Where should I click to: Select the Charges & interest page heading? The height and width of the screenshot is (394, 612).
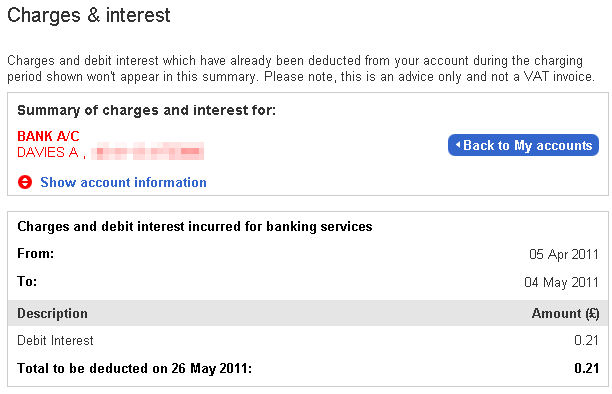point(89,15)
